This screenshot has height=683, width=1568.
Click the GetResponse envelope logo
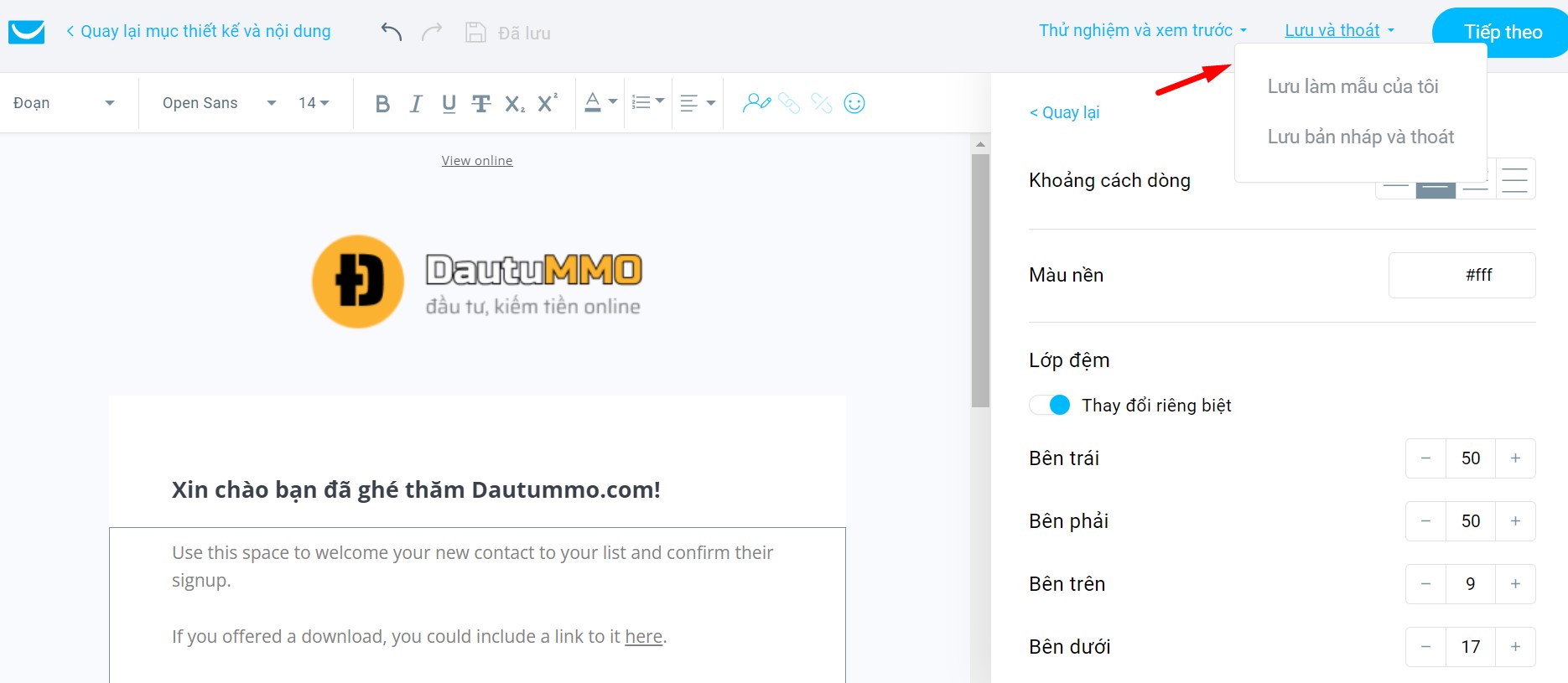click(x=26, y=32)
